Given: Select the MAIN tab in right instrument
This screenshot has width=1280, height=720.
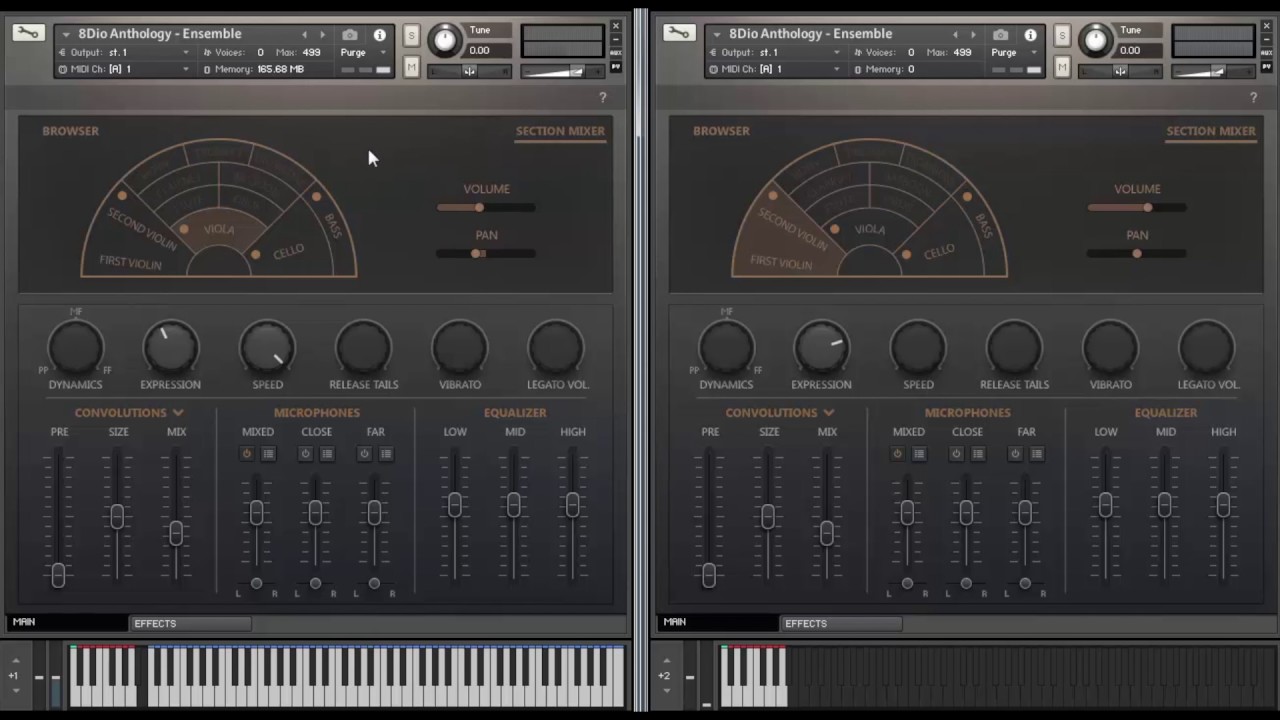Looking at the screenshot, I should click(x=675, y=622).
